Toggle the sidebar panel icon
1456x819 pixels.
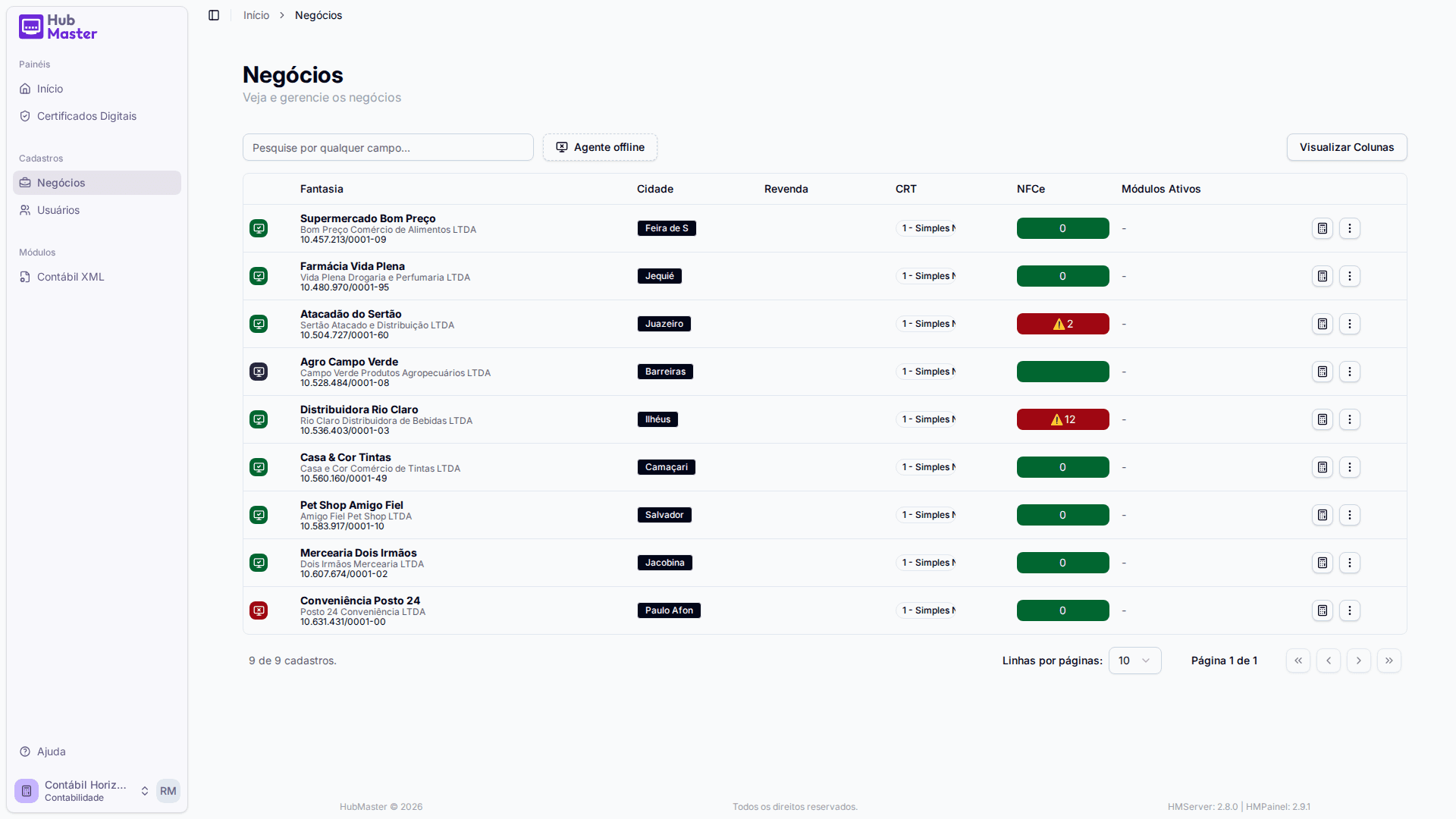[x=214, y=15]
